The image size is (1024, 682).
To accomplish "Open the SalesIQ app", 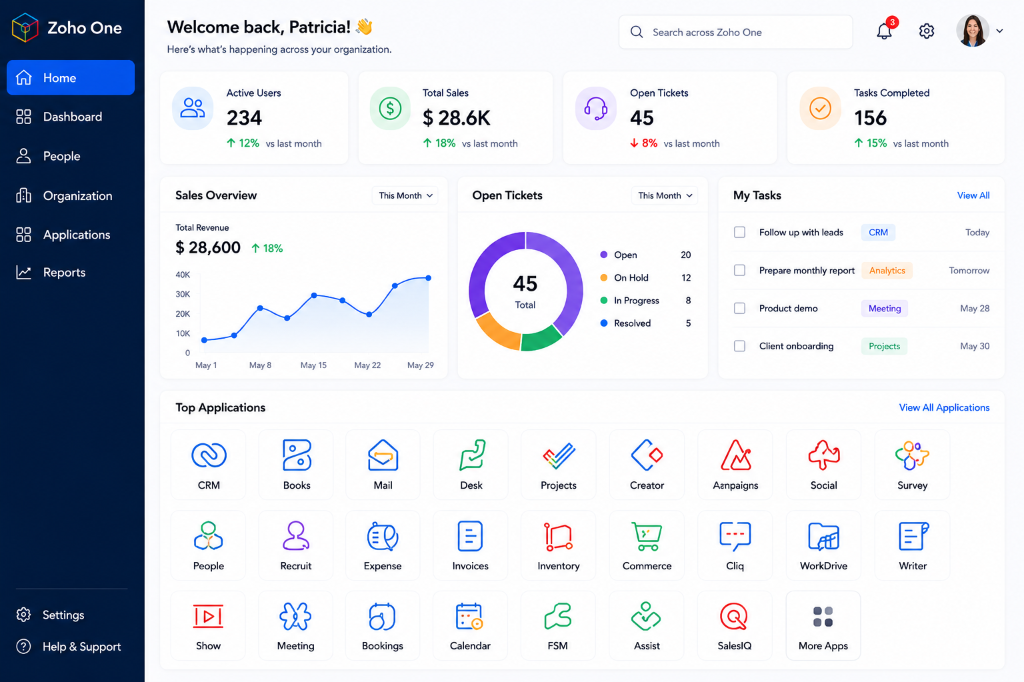I will [735, 626].
